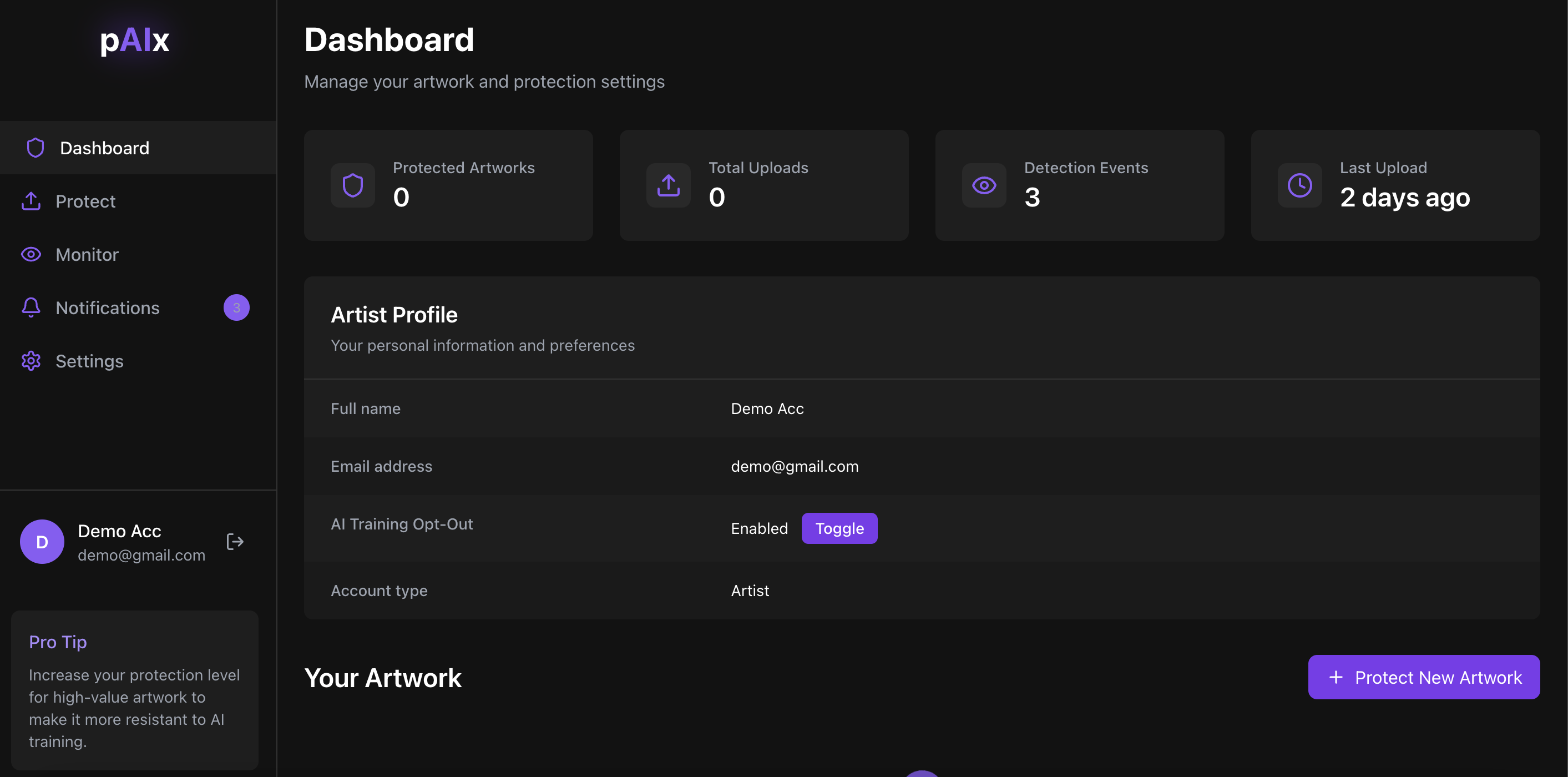Open the Settings sidebar item
Image resolution: width=1568 pixels, height=777 pixels.
click(x=89, y=361)
